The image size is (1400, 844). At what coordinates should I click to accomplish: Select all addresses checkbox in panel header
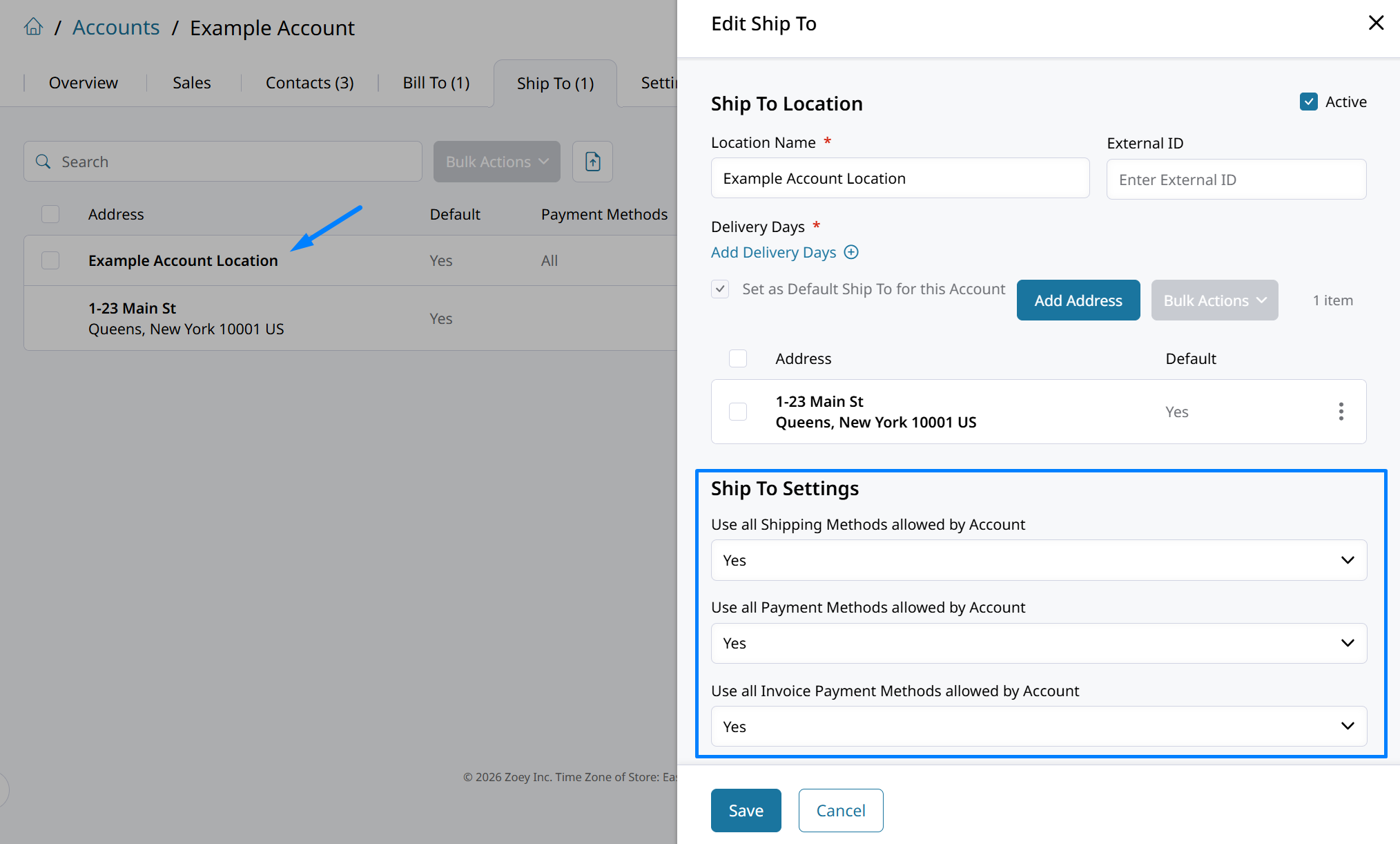(738, 358)
